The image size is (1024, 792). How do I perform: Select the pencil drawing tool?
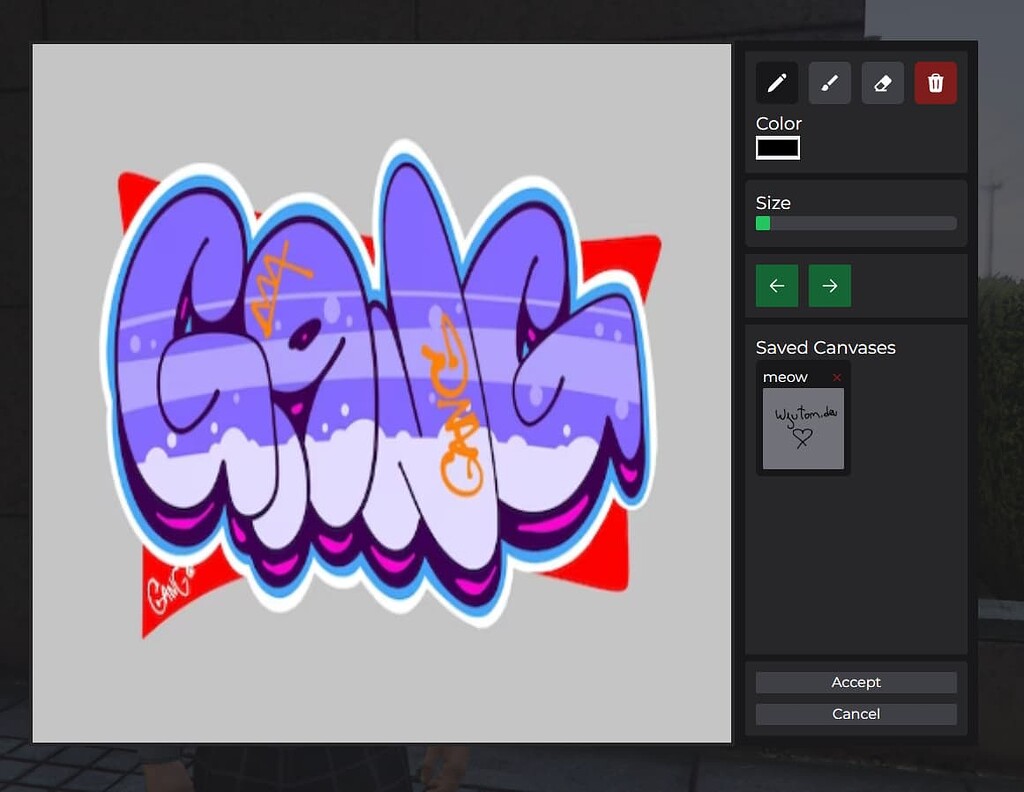777,83
